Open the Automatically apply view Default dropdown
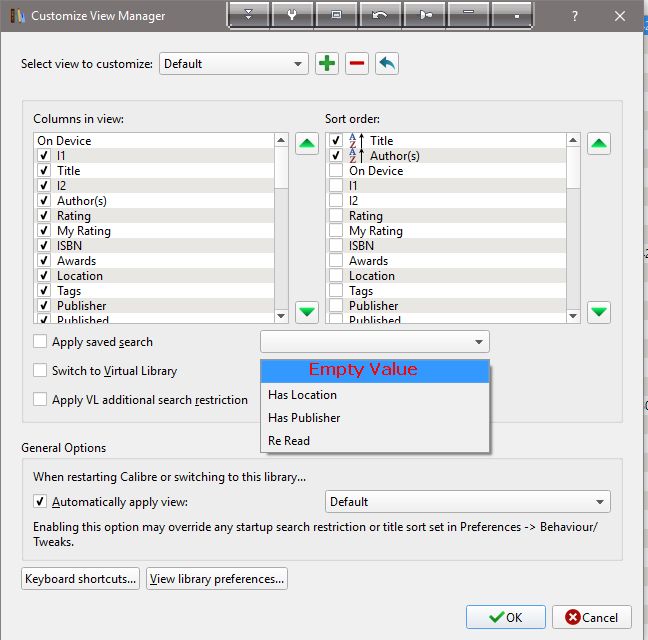This screenshot has height=640, width=648. tap(467, 502)
